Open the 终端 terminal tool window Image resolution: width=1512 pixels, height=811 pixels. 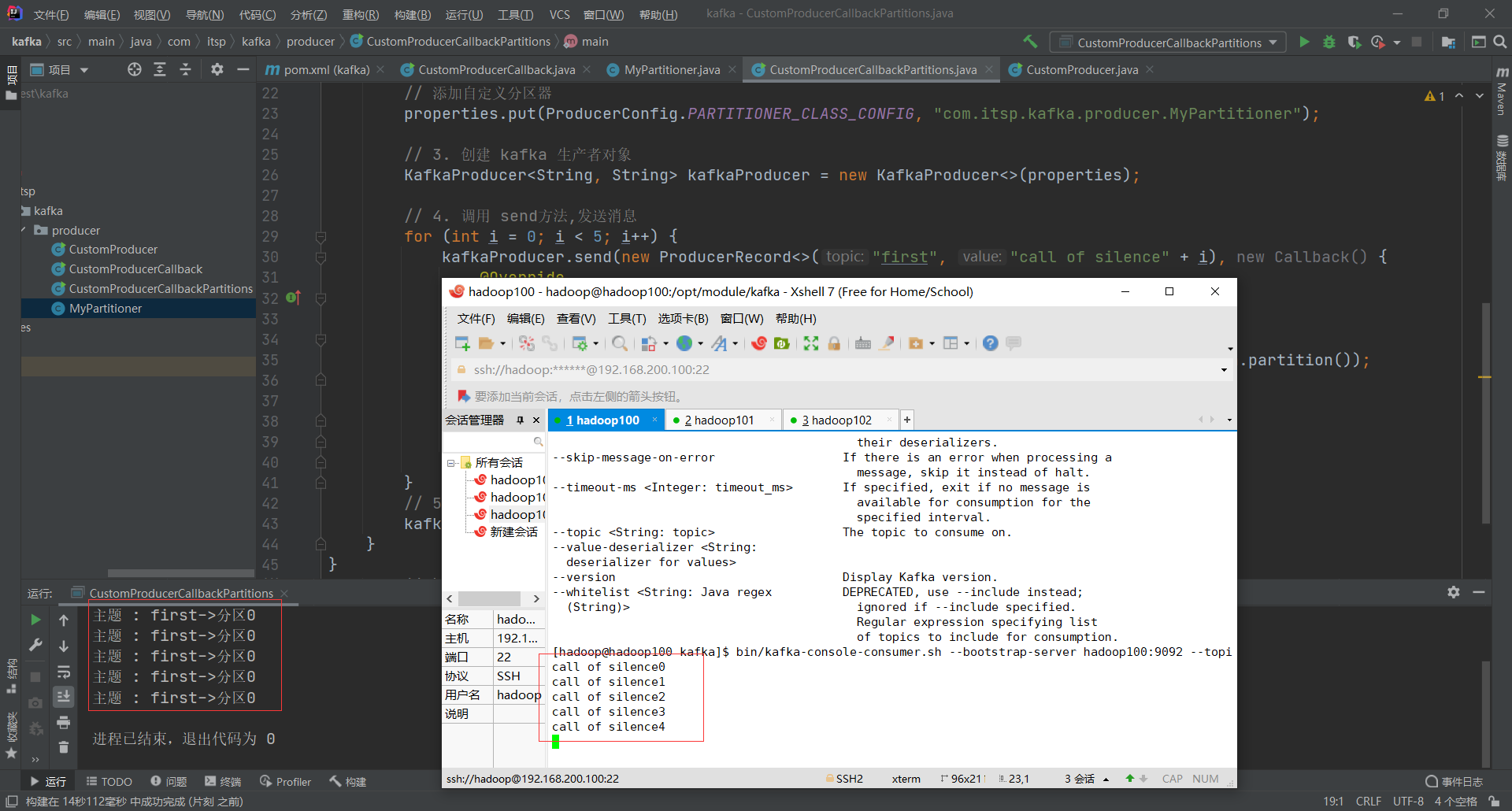[x=223, y=782]
